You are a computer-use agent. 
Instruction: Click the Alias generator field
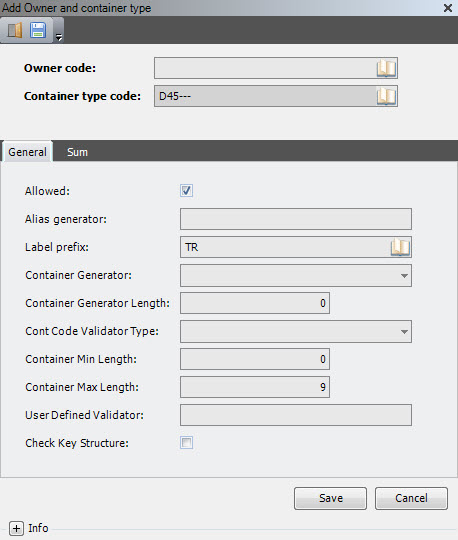coord(296,219)
